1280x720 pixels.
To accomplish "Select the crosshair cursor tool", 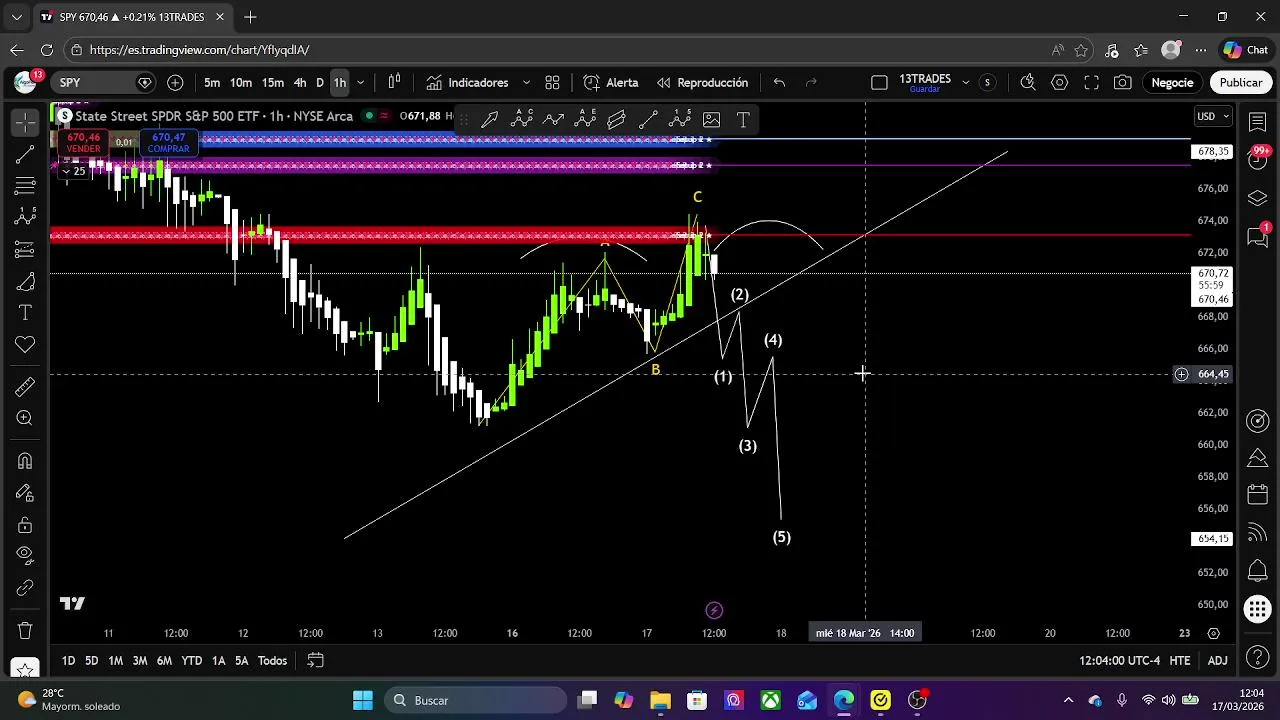I will point(25,123).
